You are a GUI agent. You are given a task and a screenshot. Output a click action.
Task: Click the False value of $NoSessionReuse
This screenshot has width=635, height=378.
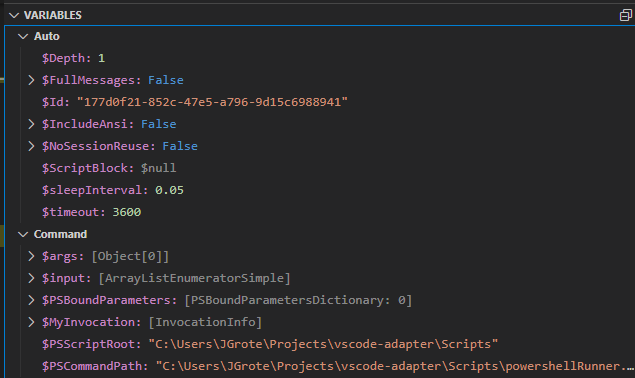pos(180,146)
